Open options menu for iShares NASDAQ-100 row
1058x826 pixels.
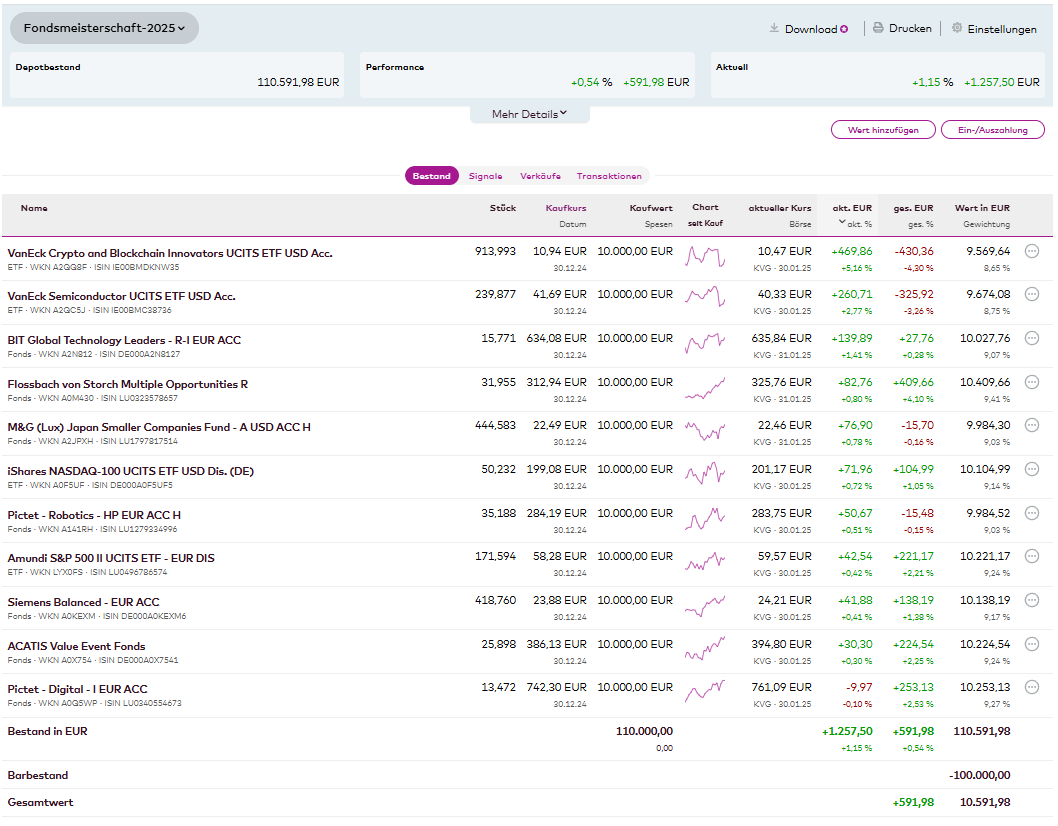1032,469
